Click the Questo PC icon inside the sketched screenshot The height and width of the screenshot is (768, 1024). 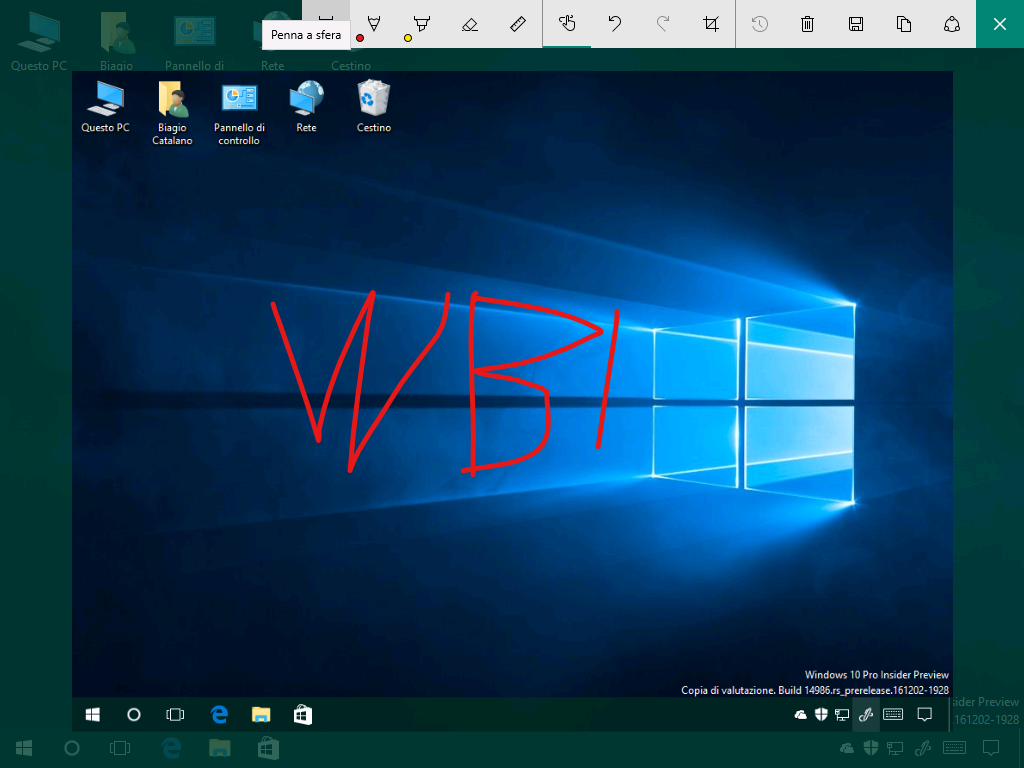point(105,106)
